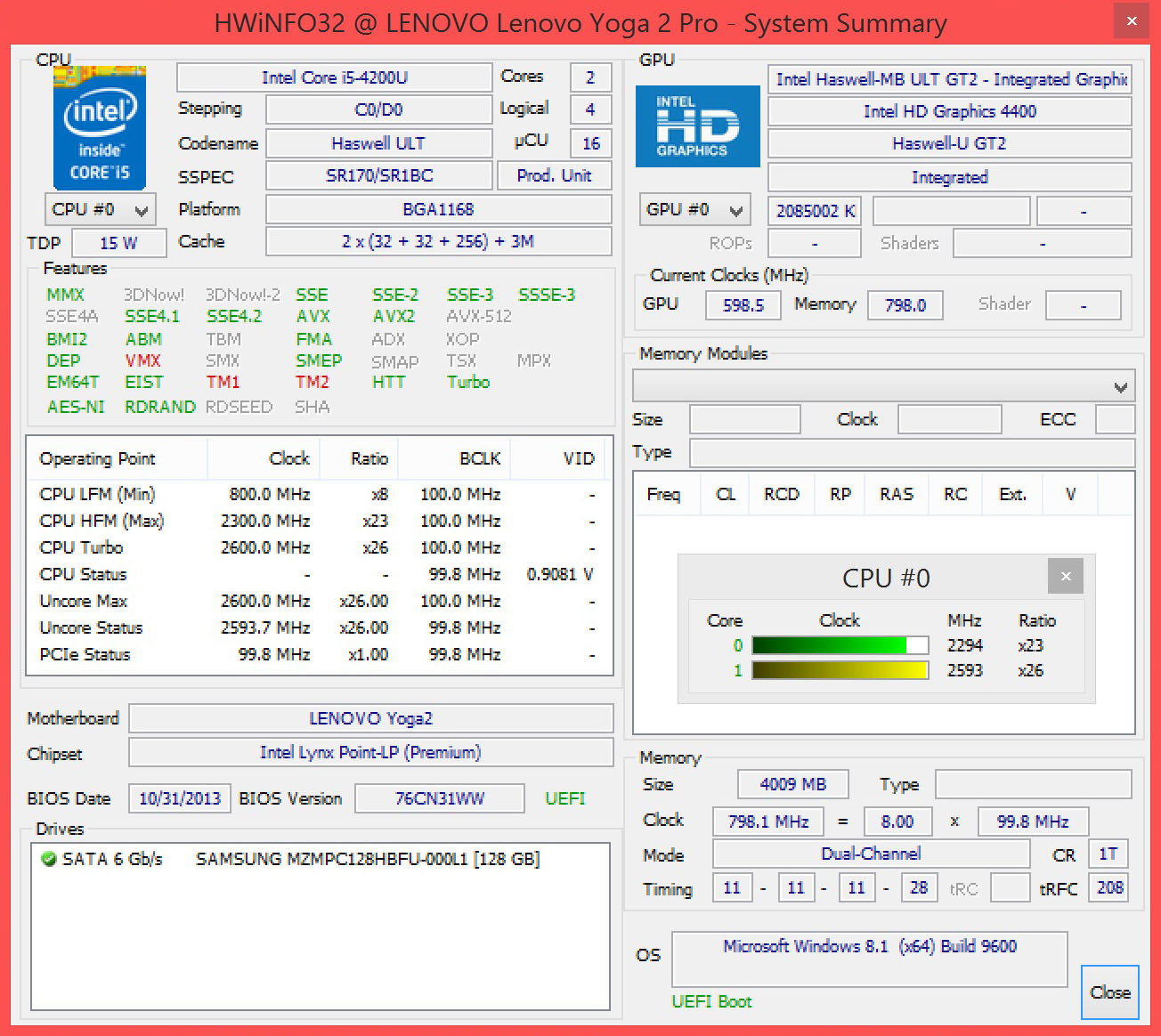
Task: Click the SSPEC field SR170/SR1BC
Action: click(x=379, y=175)
